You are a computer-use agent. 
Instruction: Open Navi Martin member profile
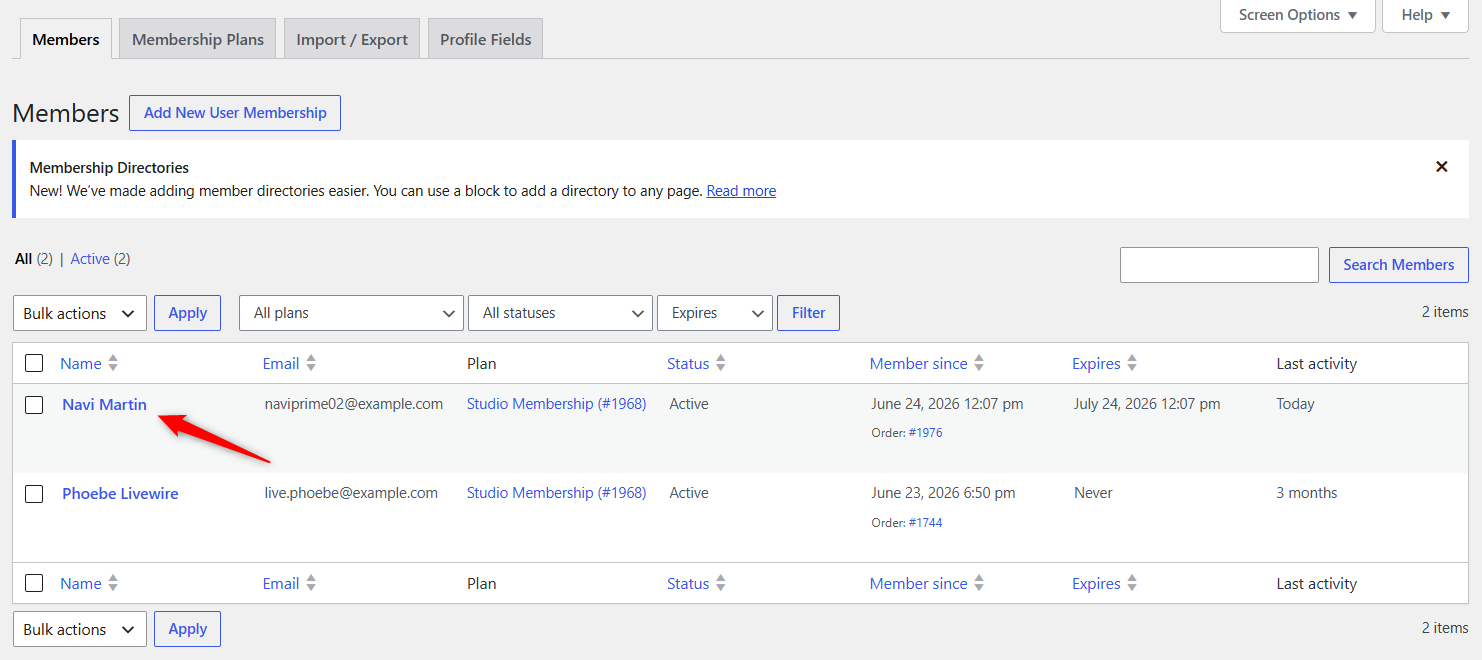pyautogui.click(x=104, y=405)
